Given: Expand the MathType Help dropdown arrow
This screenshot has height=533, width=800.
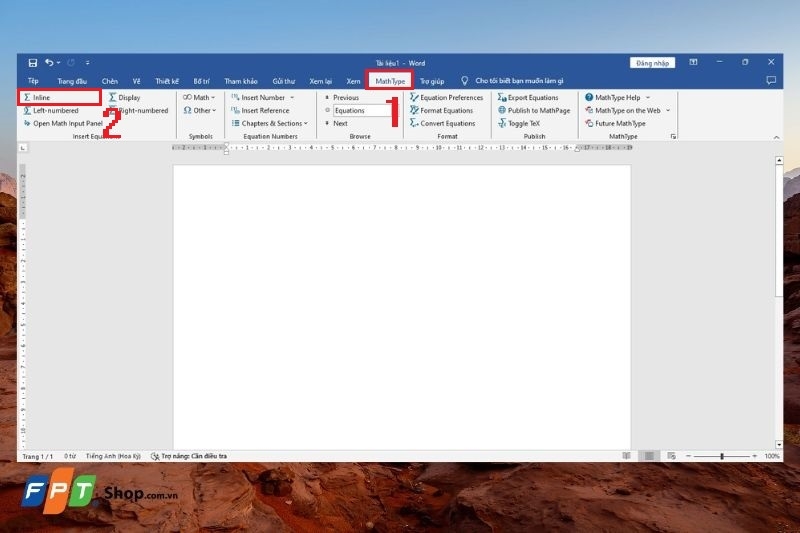Looking at the screenshot, I should [x=648, y=97].
